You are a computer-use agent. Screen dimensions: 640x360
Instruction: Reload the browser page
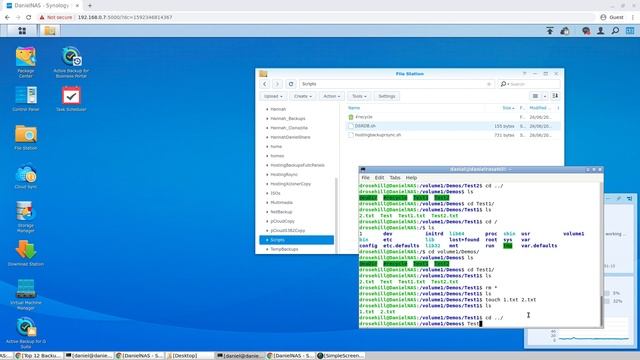coord(29,17)
